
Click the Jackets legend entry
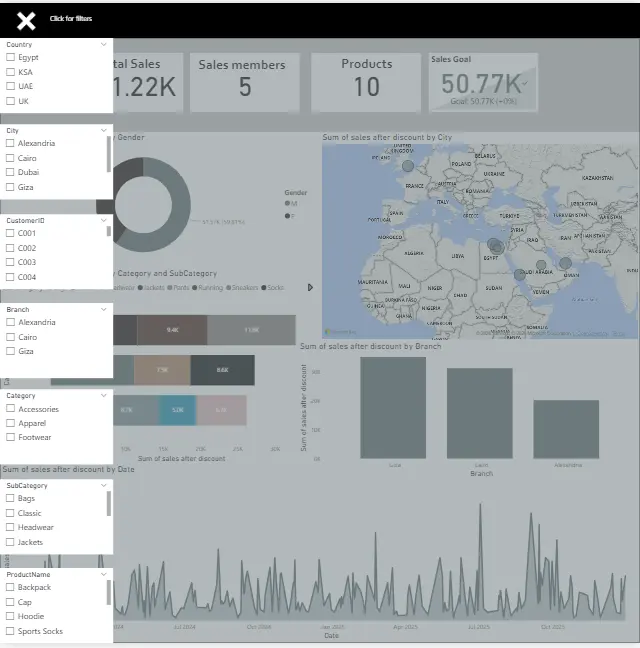(151, 287)
